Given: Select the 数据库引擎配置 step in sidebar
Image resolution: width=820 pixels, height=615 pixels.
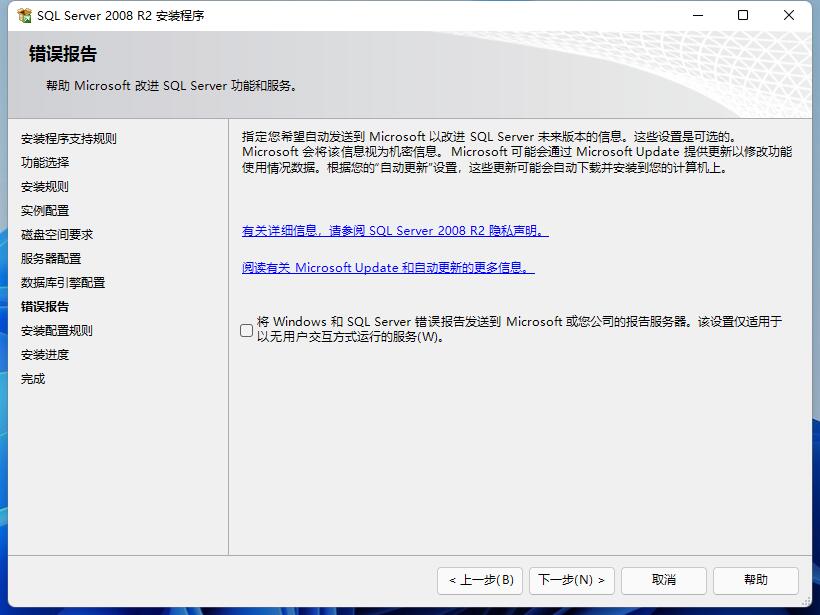Looking at the screenshot, I should (63, 283).
